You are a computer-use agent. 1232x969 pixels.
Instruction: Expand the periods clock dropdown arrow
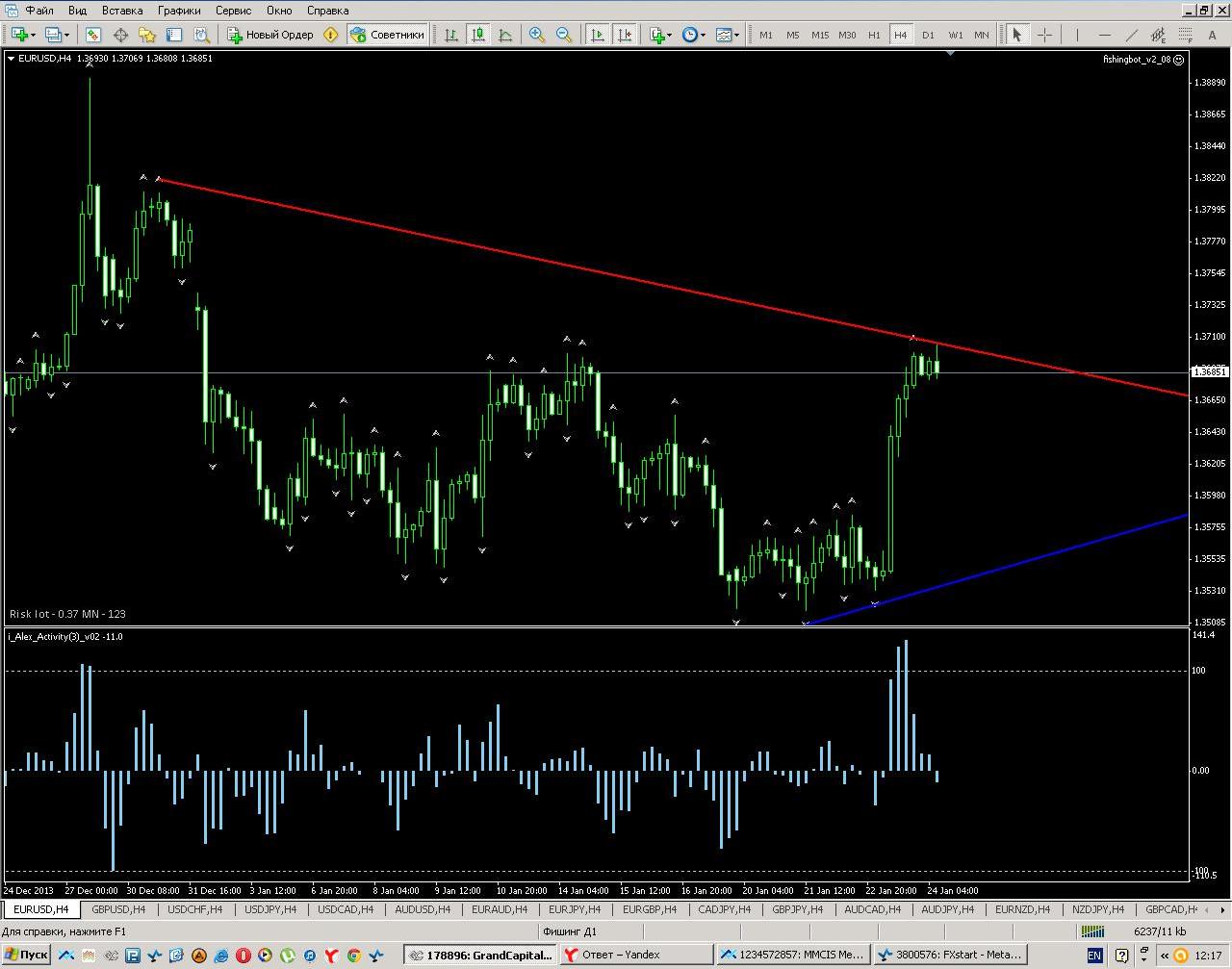(x=704, y=35)
